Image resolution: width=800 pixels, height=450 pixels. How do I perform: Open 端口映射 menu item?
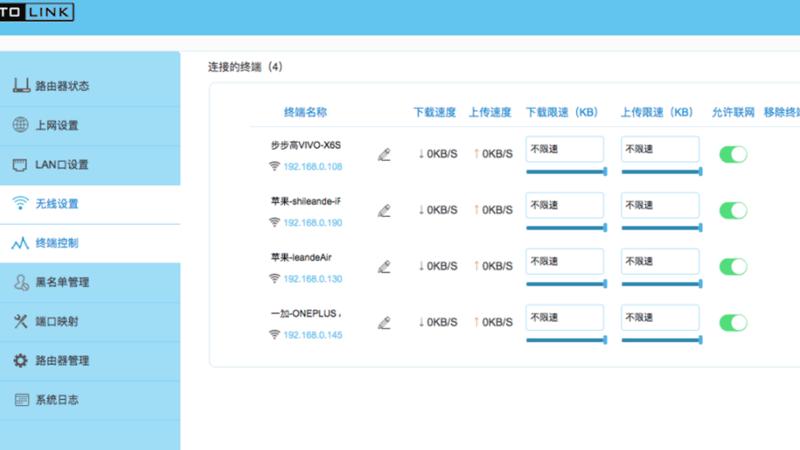point(90,321)
